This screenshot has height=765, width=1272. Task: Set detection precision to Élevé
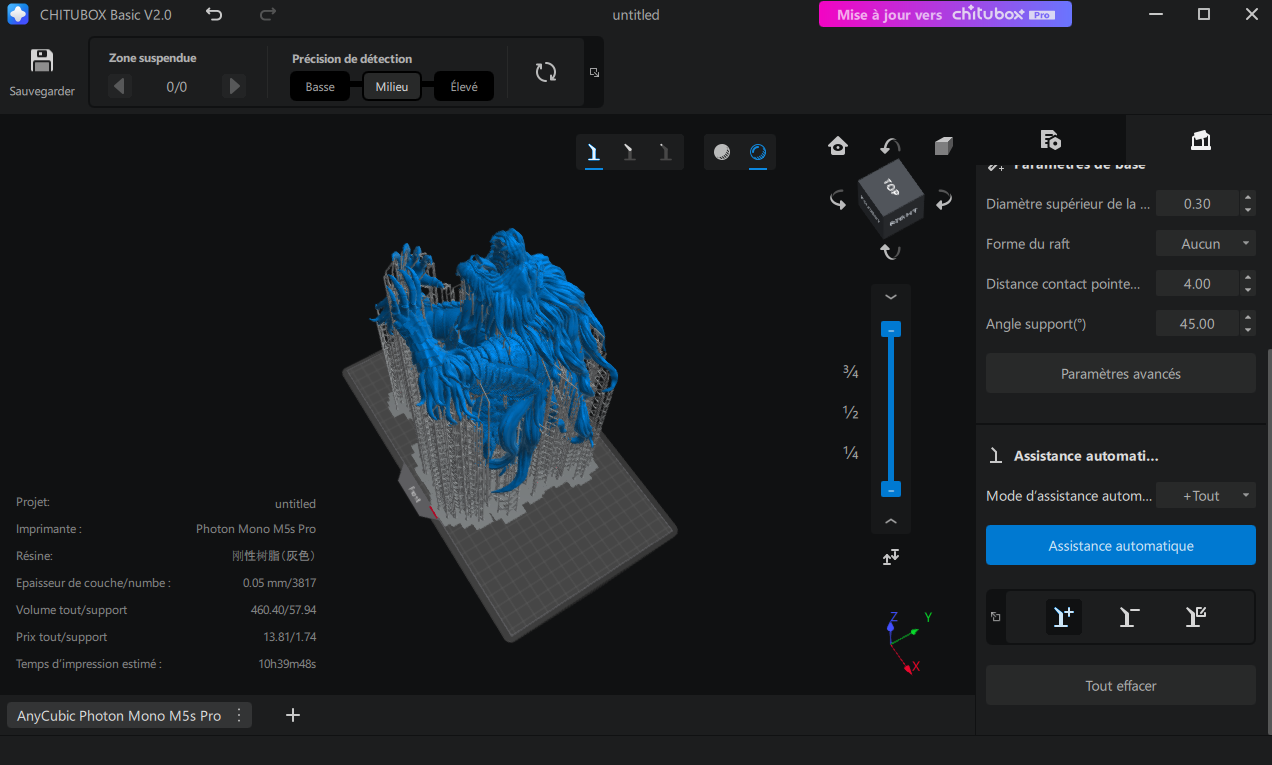coord(464,87)
